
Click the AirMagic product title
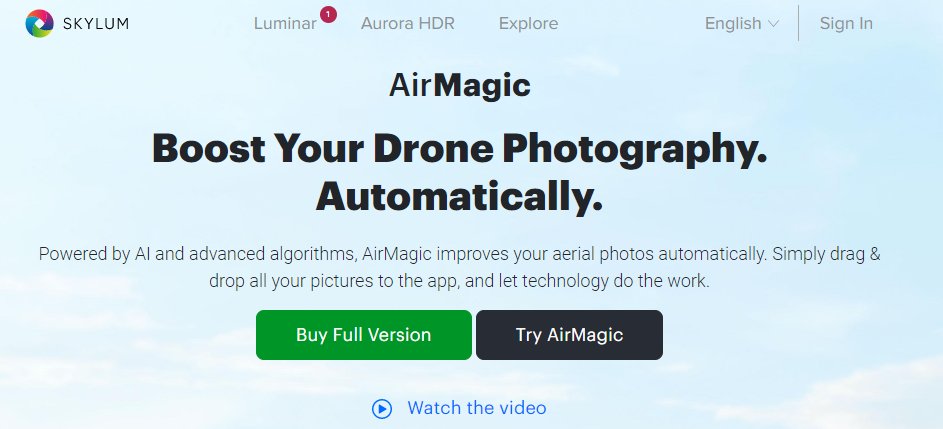460,86
